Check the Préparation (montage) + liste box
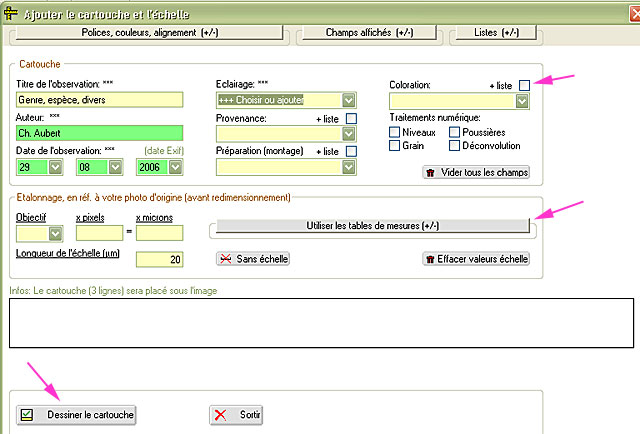 click(x=351, y=151)
